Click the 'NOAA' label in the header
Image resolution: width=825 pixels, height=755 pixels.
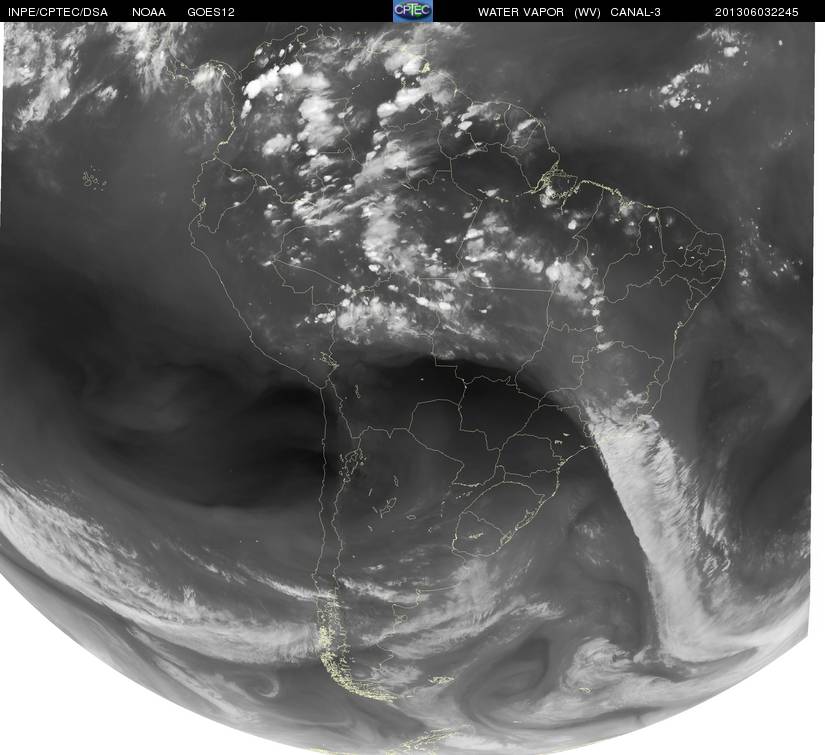(149, 12)
